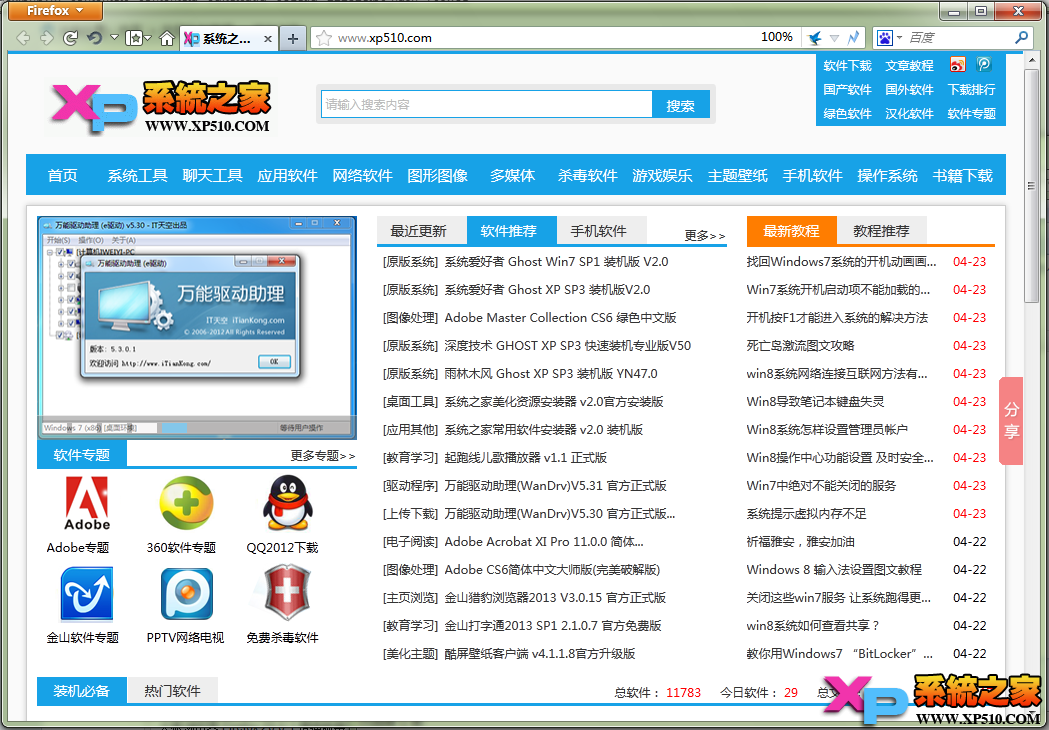Bookmark this page with the address bar star
This screenshot has height=730, width=1049.
pos(324,38)
